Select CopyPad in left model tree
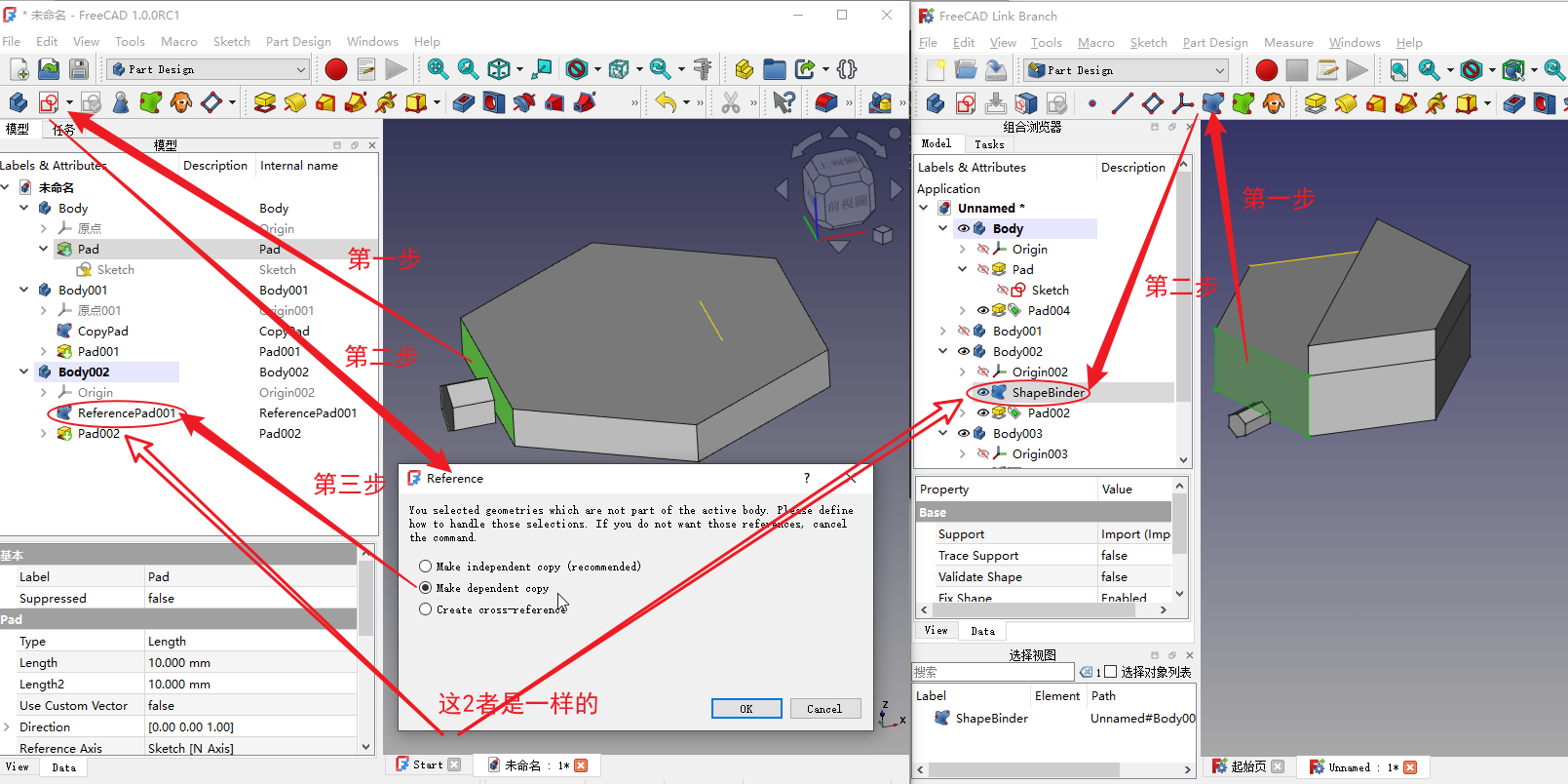 coord(102,331)
